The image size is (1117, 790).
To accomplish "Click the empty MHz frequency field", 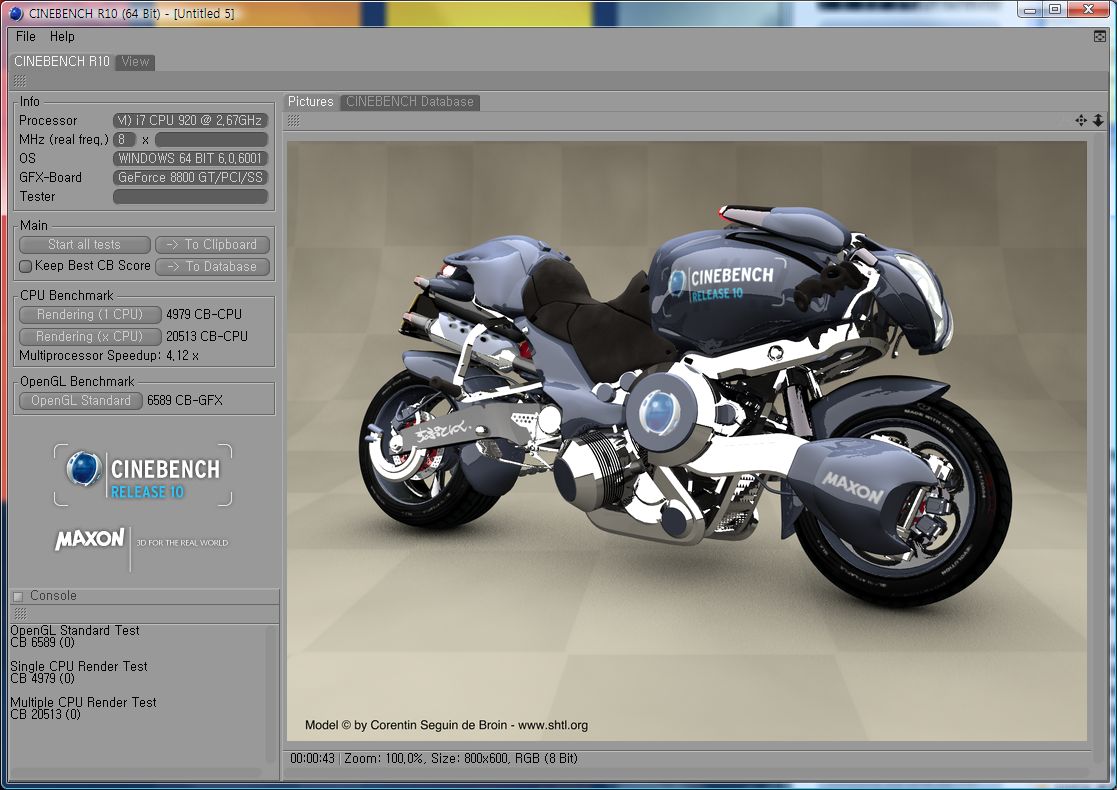I will click(212, 140).
